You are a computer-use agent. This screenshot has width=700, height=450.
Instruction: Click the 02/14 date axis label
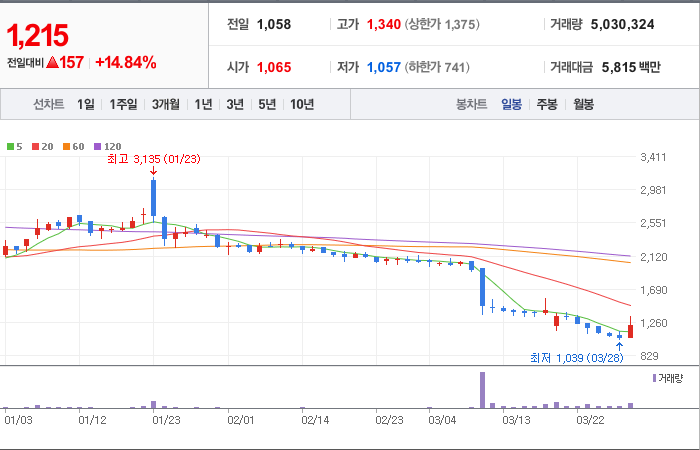pos(315,420)
